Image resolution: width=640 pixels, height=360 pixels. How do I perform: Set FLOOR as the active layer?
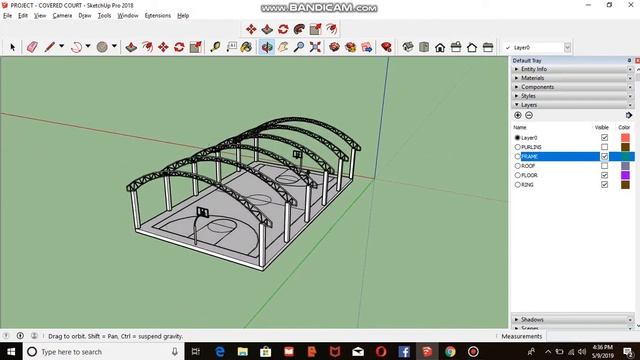(x=518, y=175)
